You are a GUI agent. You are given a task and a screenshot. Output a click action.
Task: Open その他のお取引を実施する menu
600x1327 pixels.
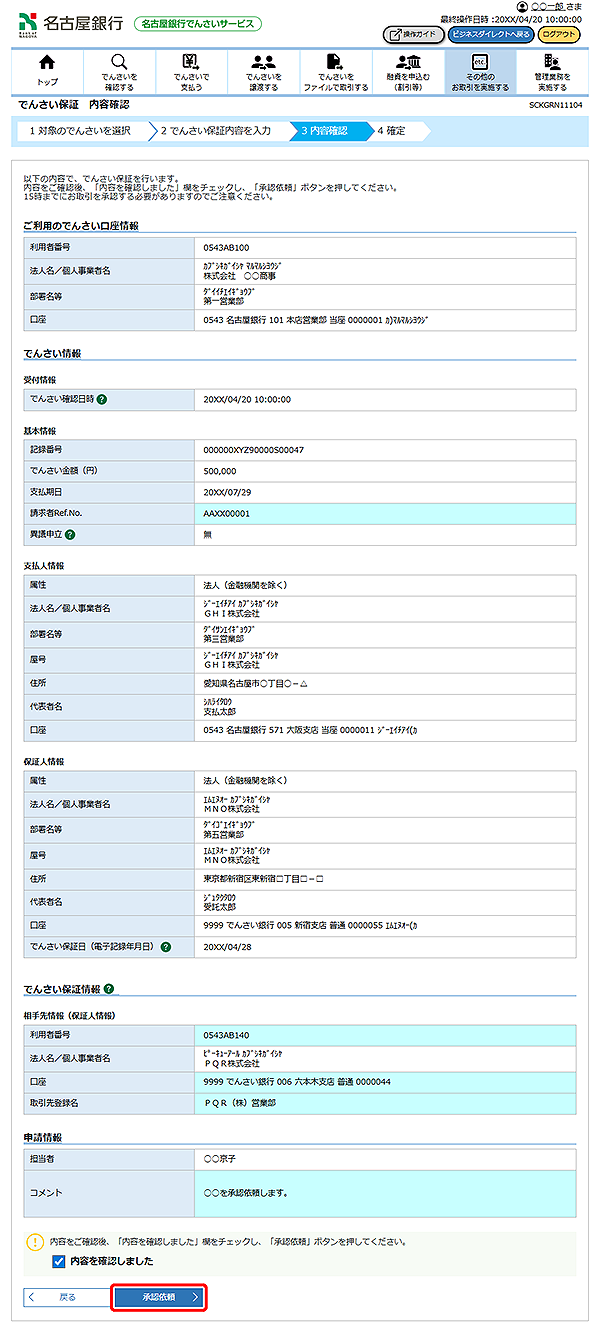479,70
